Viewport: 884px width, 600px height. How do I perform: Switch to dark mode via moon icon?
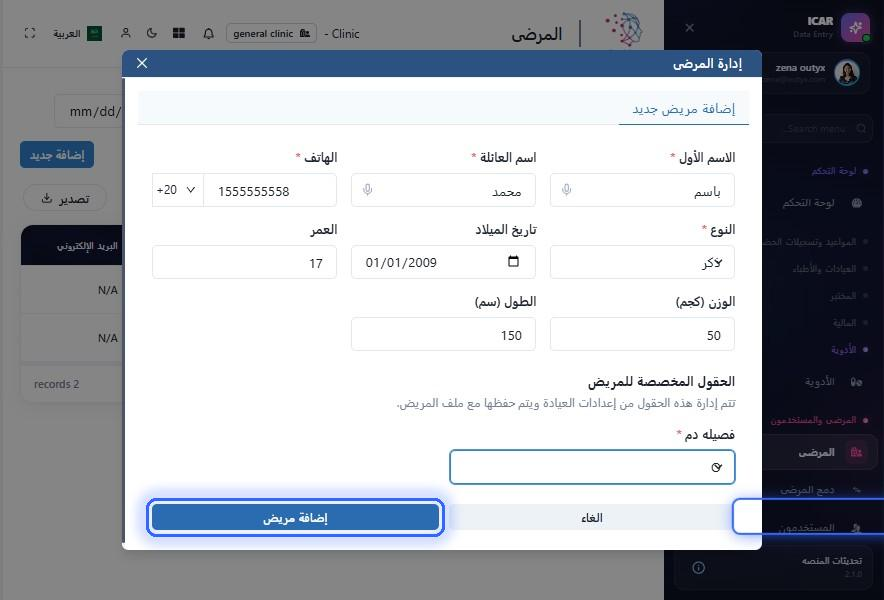[x=152, y=33]
